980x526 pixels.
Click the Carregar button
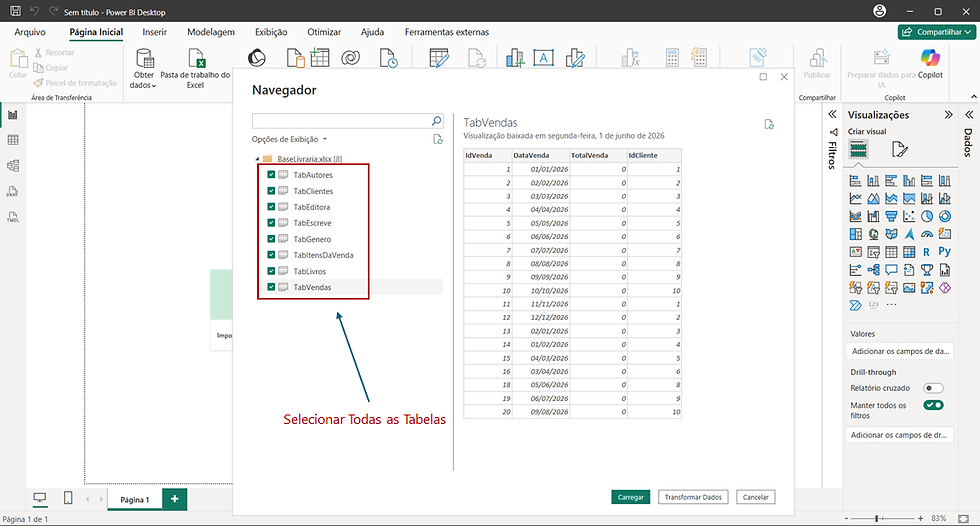pyautogui.click(x=631, y=497)
